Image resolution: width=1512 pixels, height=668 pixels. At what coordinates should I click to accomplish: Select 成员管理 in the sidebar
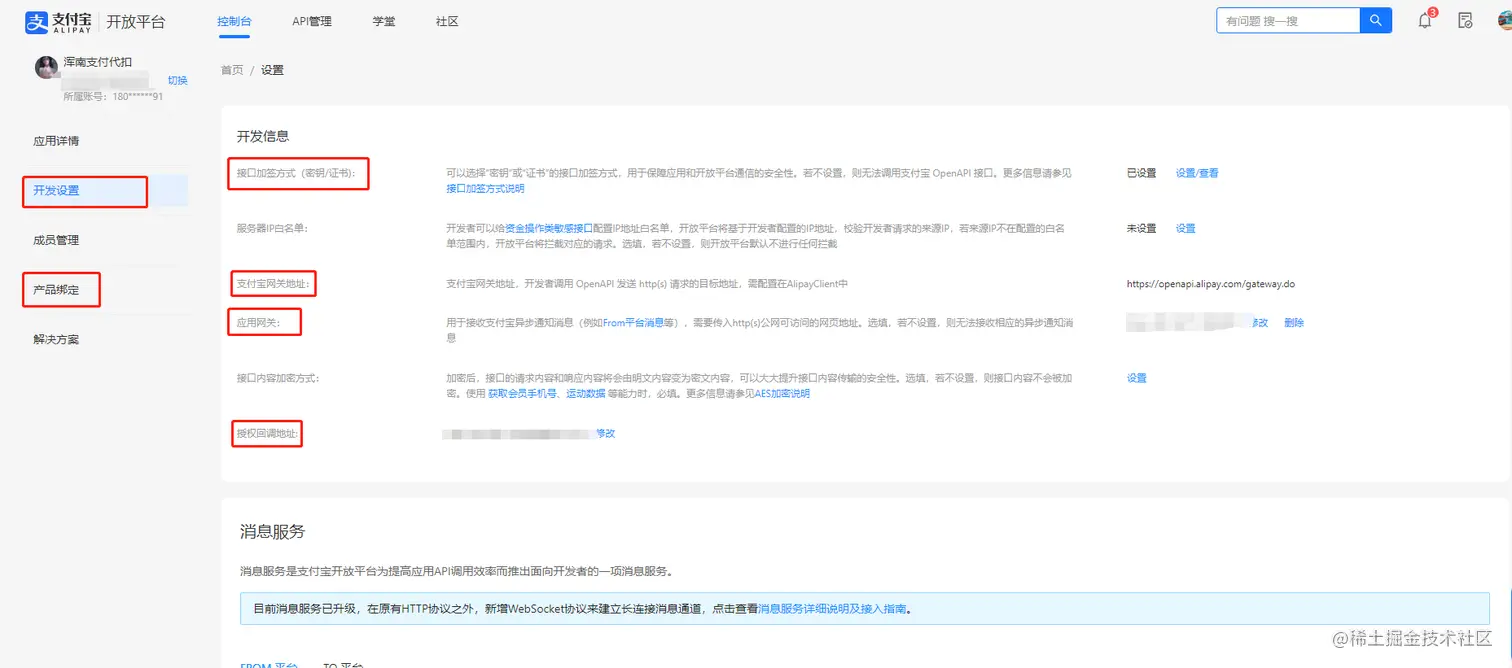tap(56, 240)
